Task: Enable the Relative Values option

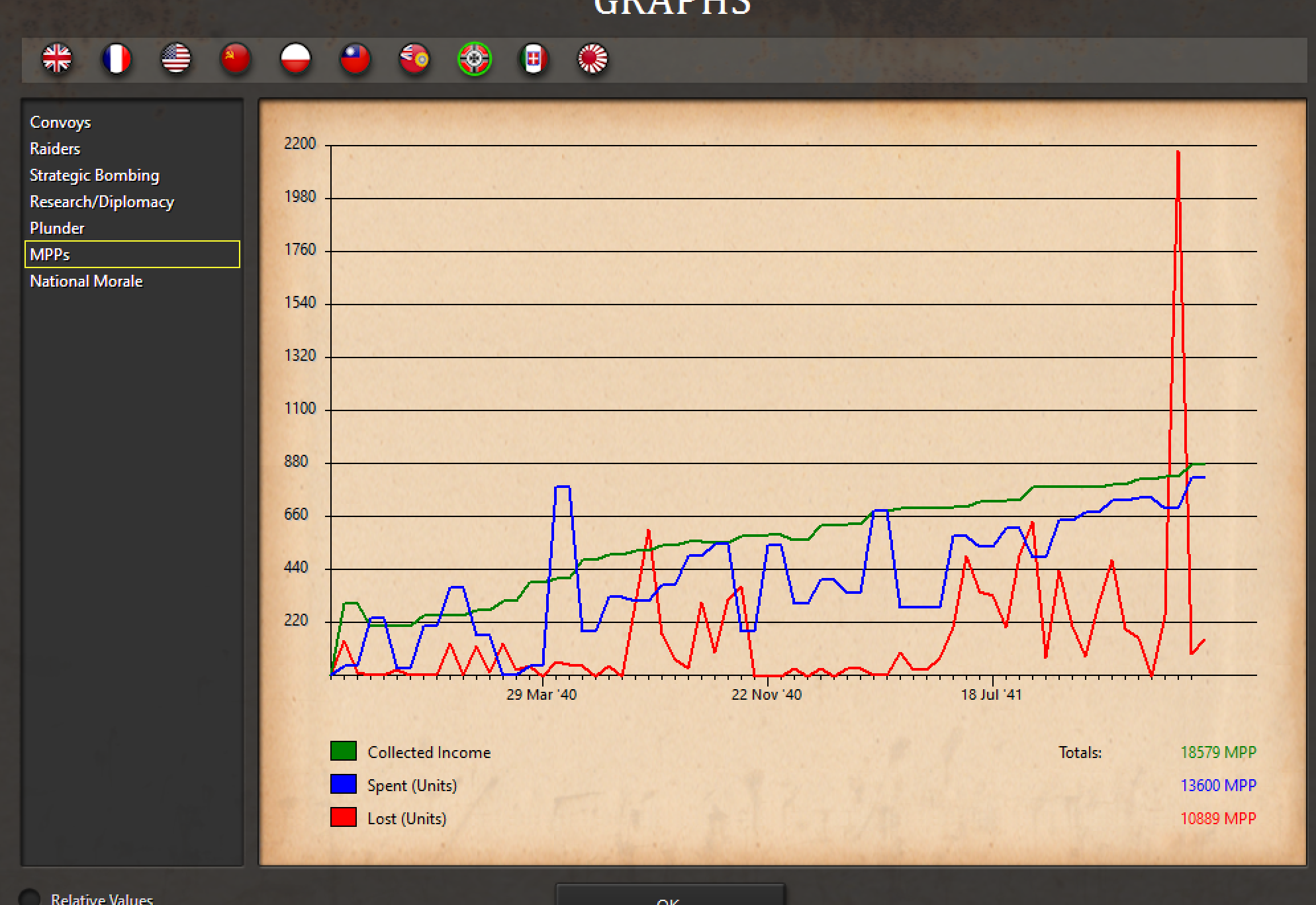Action: click(x=31, y=894)
